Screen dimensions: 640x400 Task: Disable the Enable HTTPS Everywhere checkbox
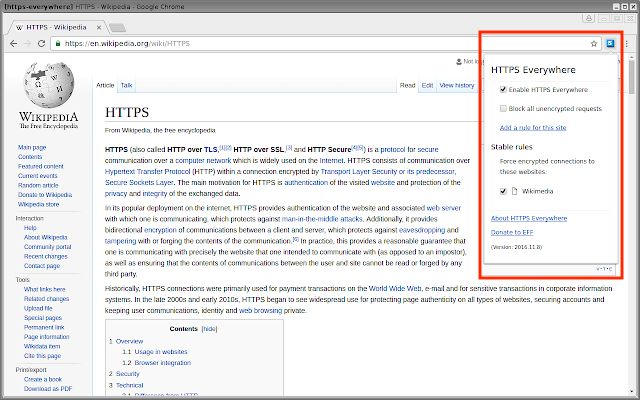click(503, 89)
